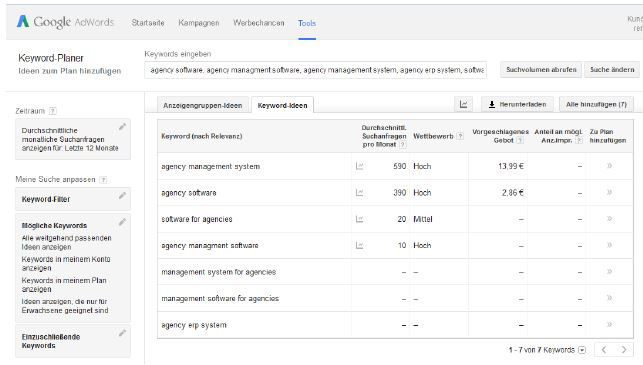This screenshot has width=643, height=365.
Task: Edit the Zeitraum date range setting
Action: pyautogui.click(x=122, y=127)
